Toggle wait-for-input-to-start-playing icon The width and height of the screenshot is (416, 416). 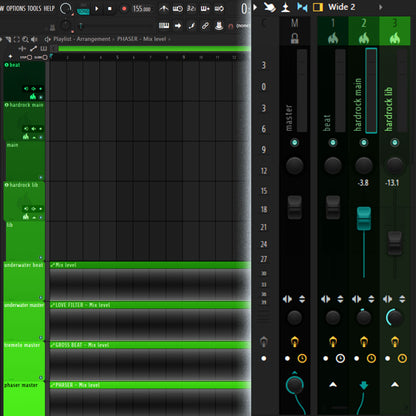[x=177, y=9]
